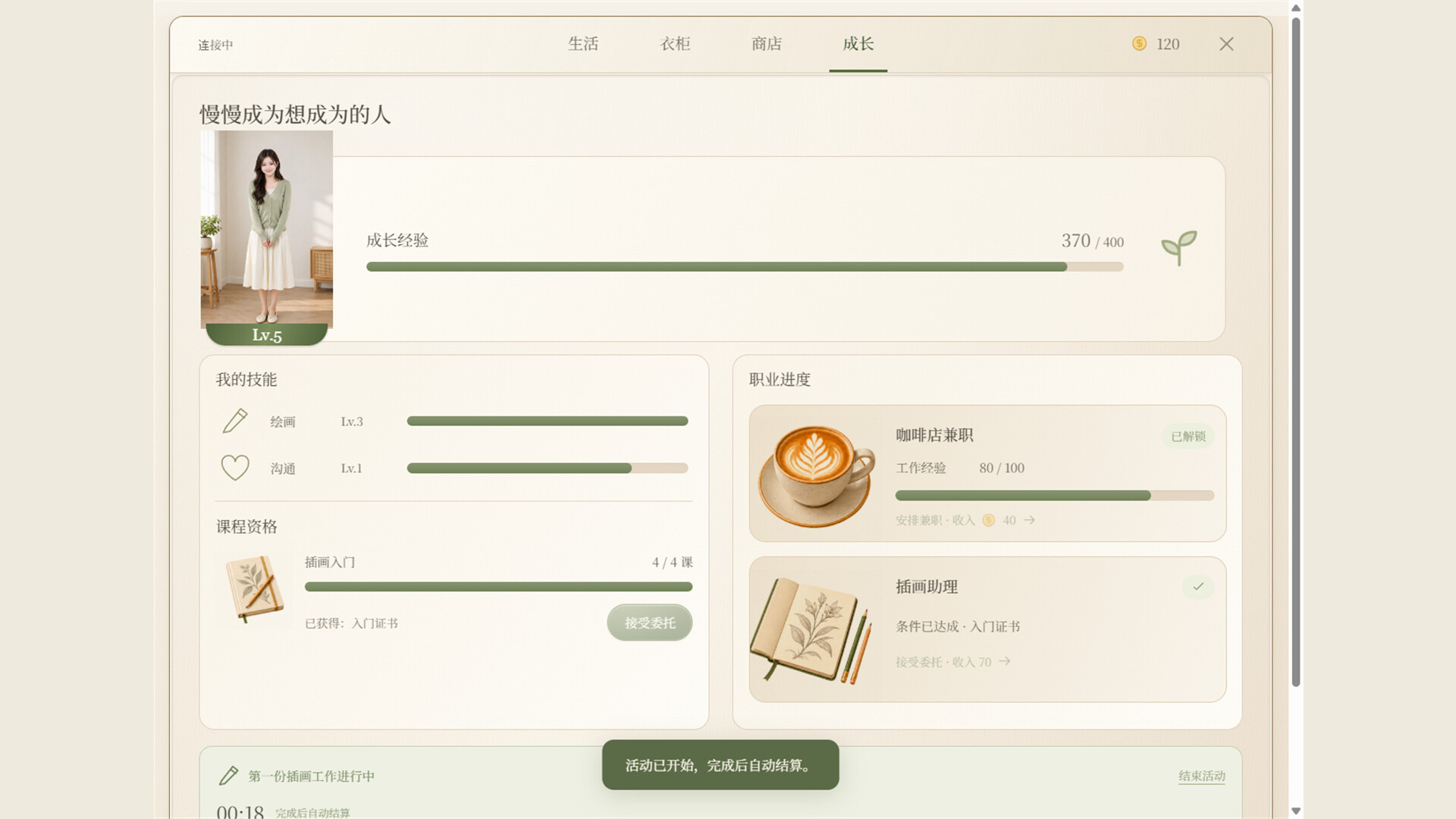The image size is (1456, 819).
Task: Click the heart icon for 沟通 skill
Action: tap(235, 468)
